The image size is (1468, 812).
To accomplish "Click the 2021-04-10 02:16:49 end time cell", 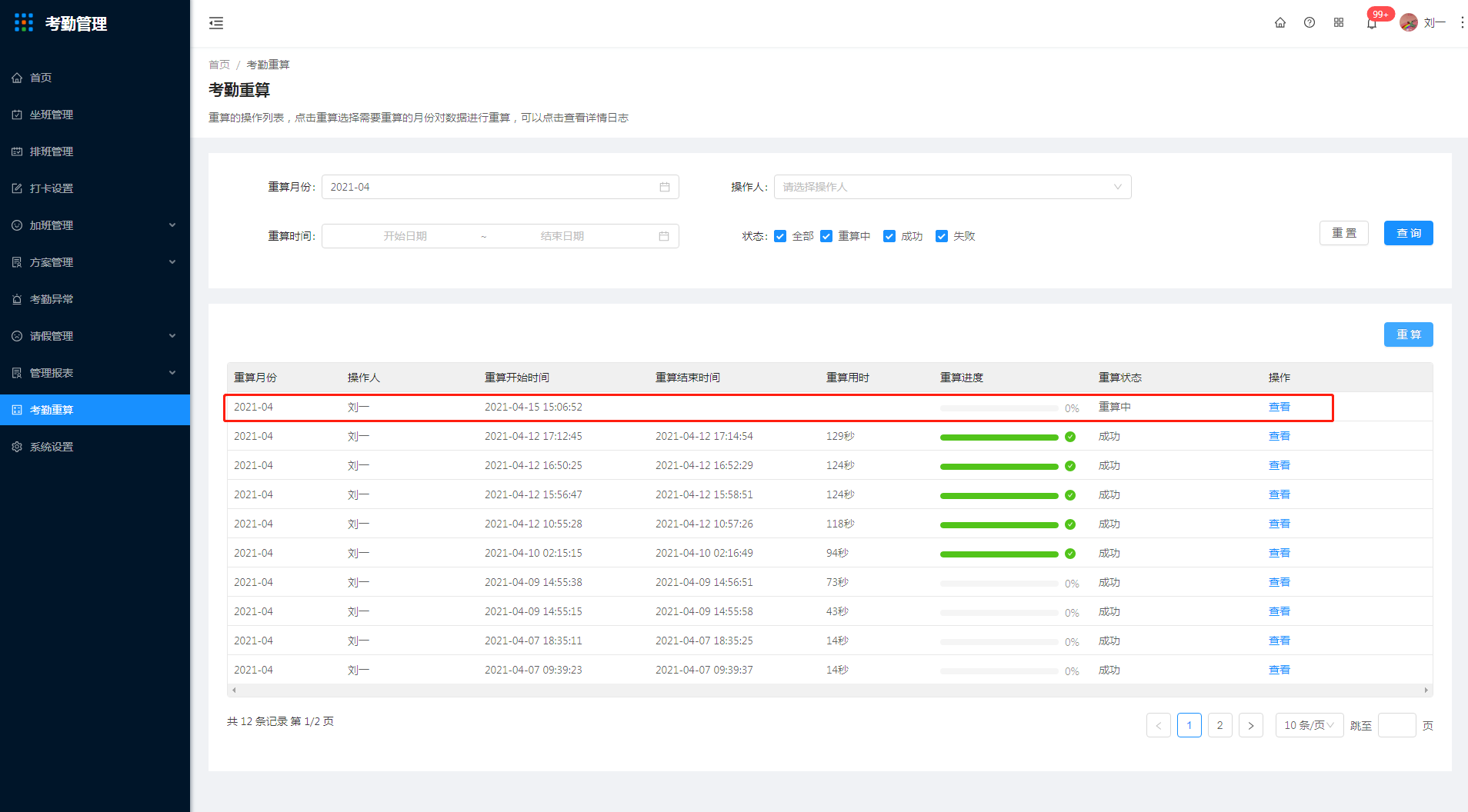I will point(704,553).
